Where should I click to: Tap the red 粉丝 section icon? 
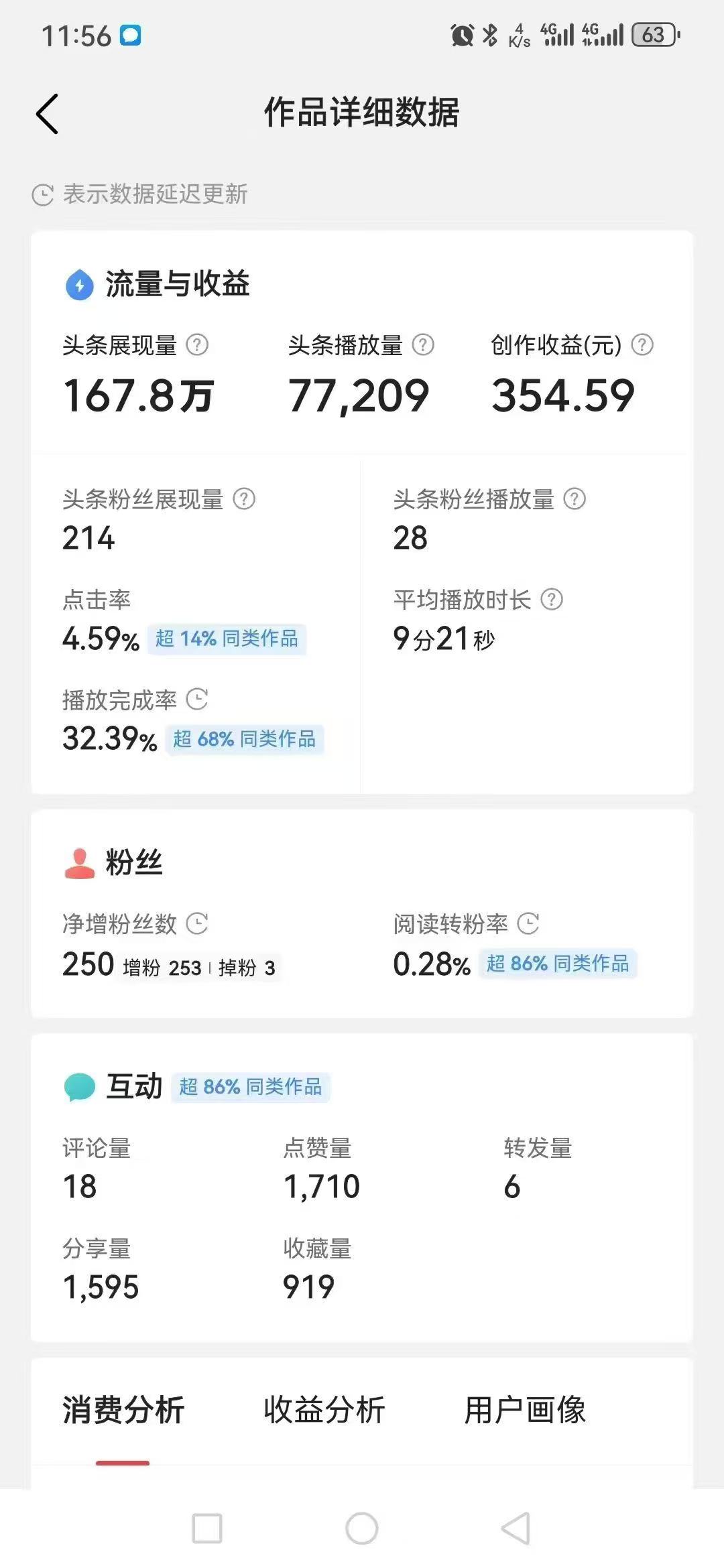point(80,863)
